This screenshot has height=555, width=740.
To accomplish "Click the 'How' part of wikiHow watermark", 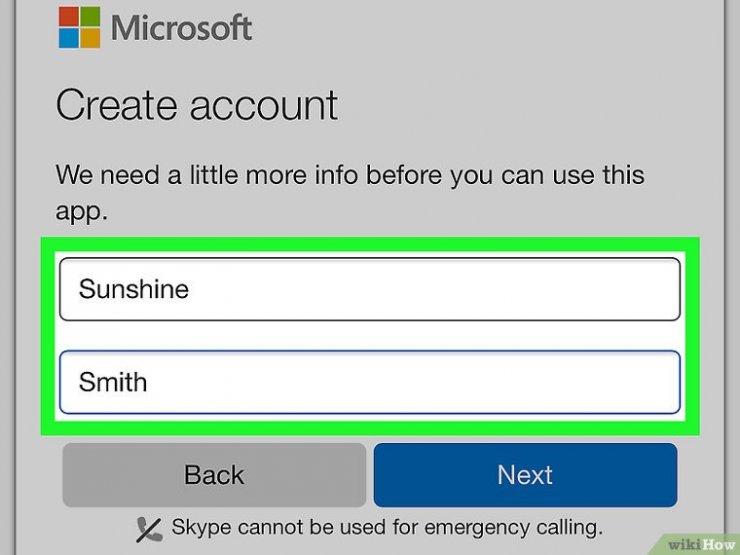I will pyautogui.click(x=718, y=545).
